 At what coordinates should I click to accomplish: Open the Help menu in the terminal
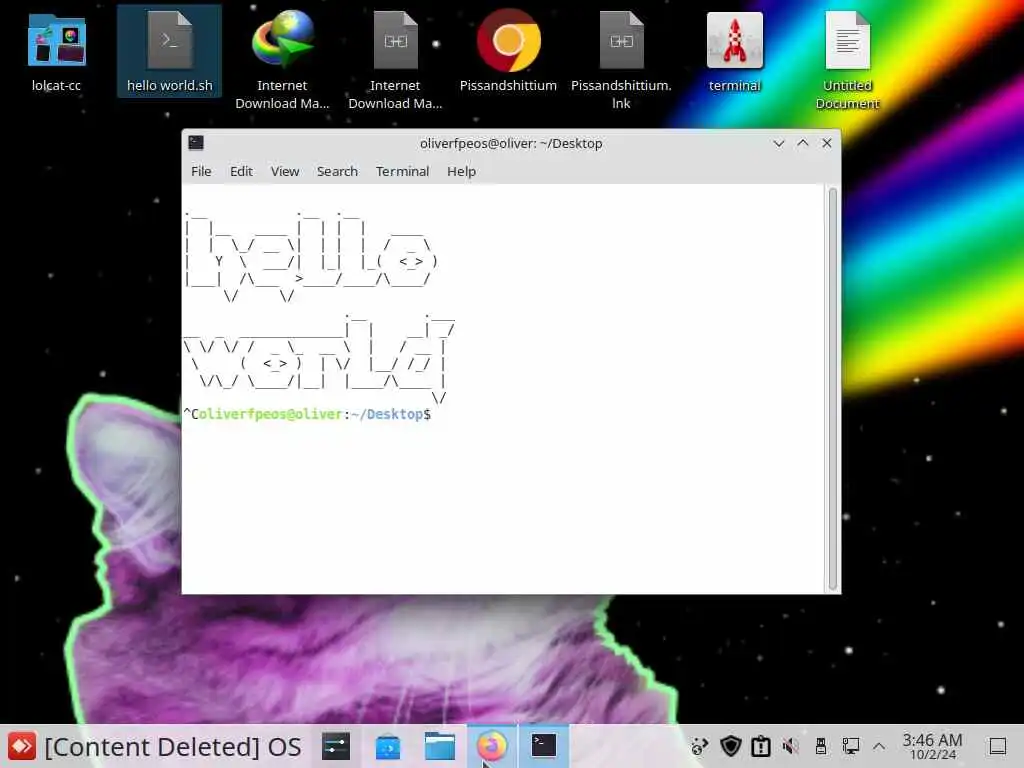click(x=461, y=171)
